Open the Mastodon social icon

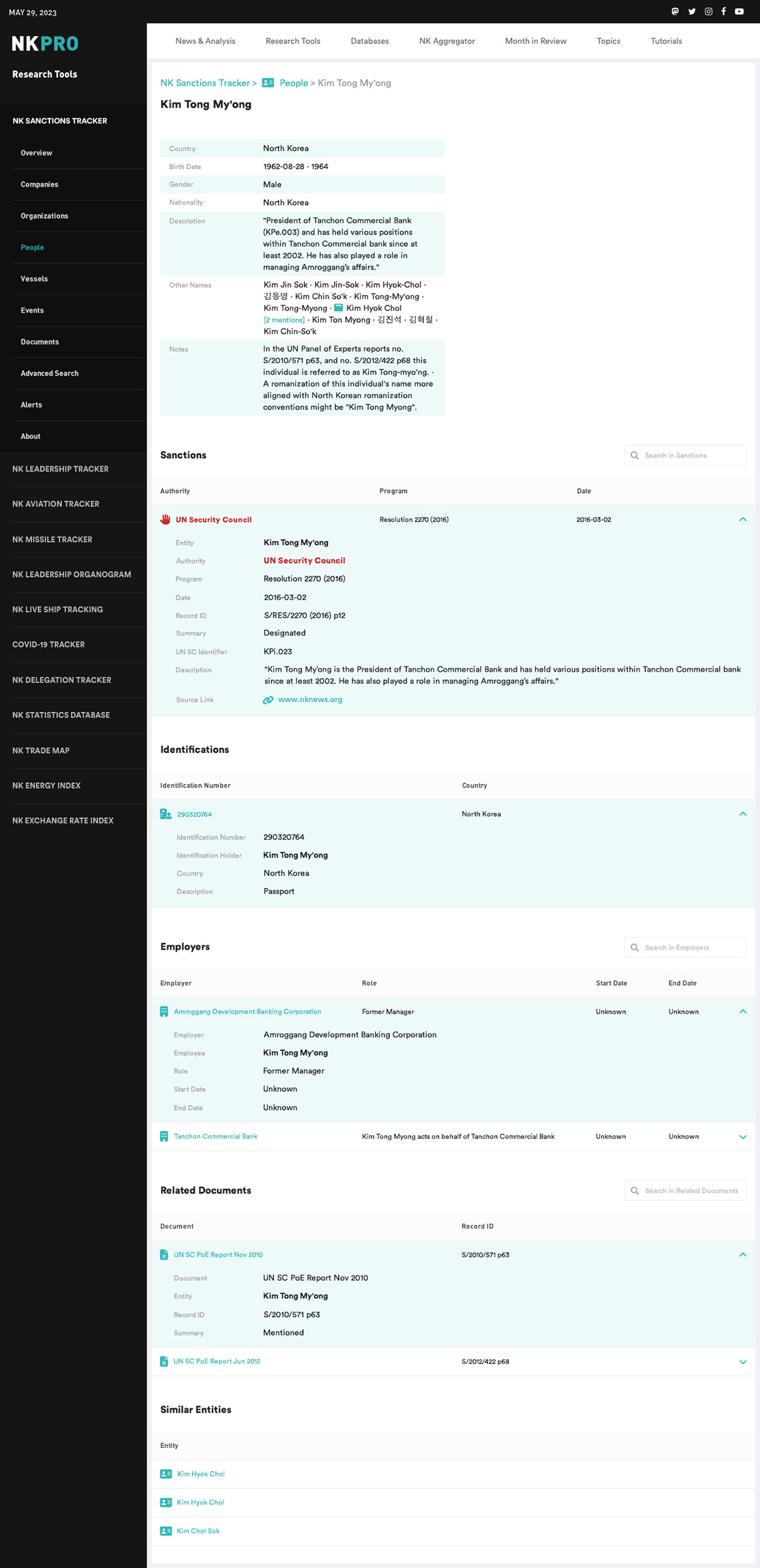coord(675,11)
